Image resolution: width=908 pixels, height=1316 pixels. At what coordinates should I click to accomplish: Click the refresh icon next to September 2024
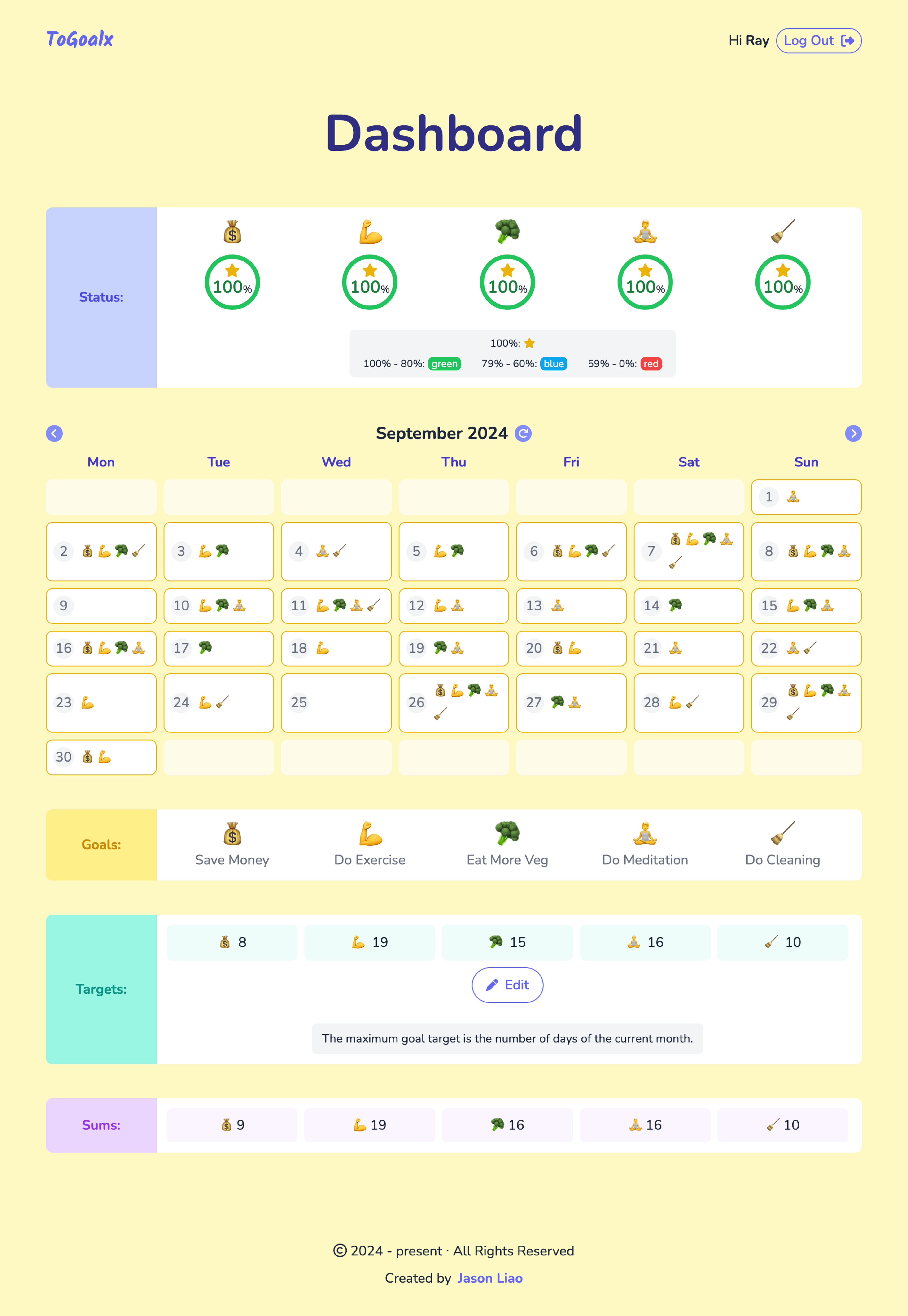[524, 433]
